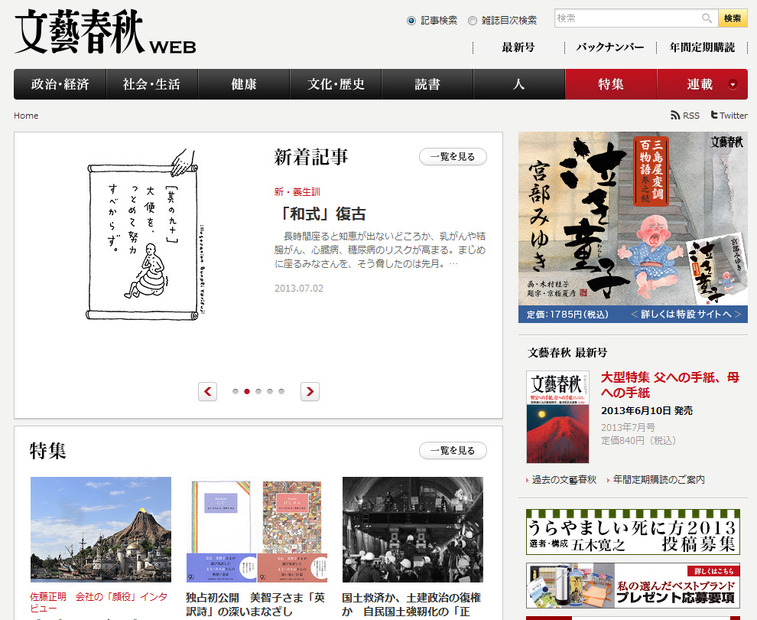Select the second (active) carousel dot
Viewport: 757px width, 620px height.
point(247,391)
